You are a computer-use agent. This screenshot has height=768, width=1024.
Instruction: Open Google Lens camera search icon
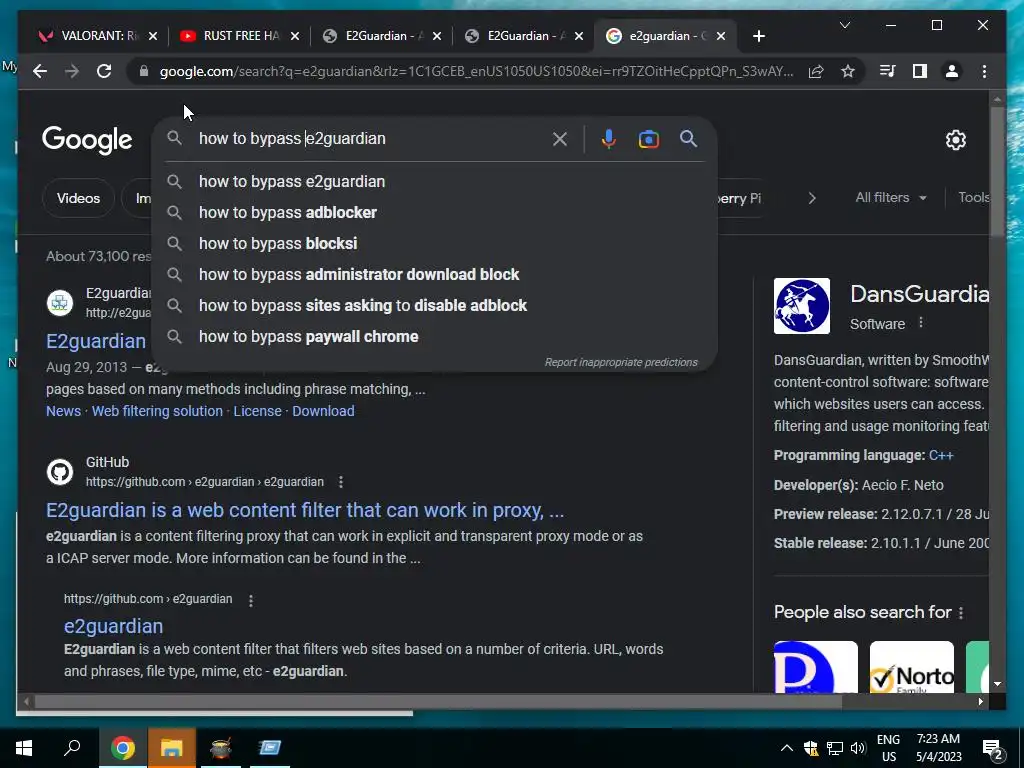coord(648,139)
